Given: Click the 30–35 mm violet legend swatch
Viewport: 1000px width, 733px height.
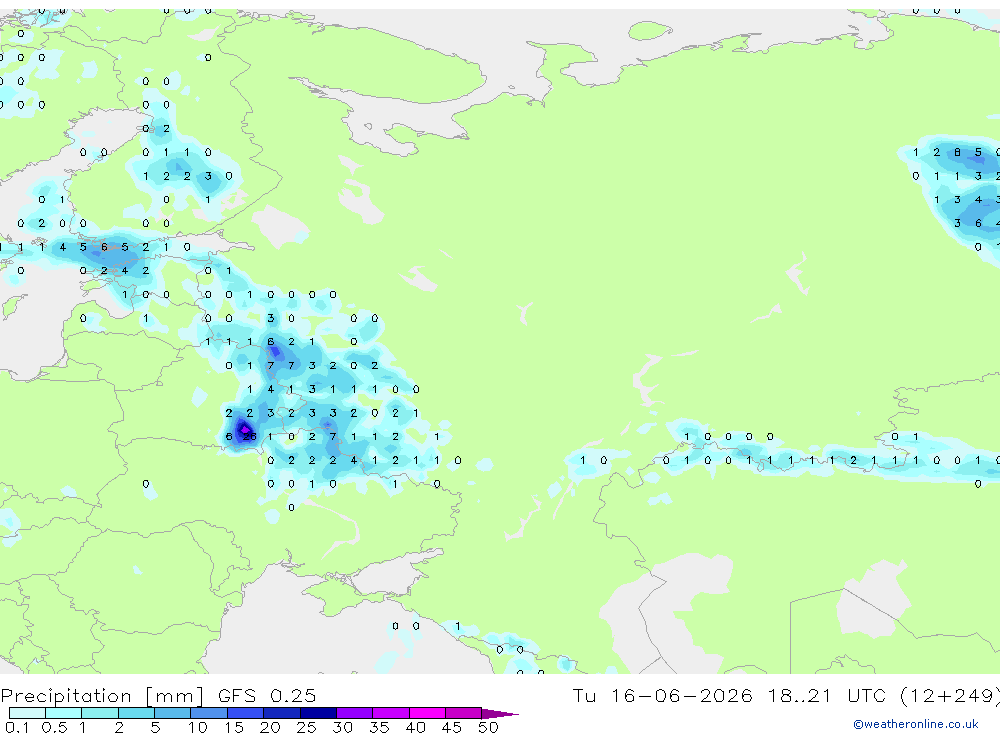Looking at the screenshot, I should [x=354, y=713].
